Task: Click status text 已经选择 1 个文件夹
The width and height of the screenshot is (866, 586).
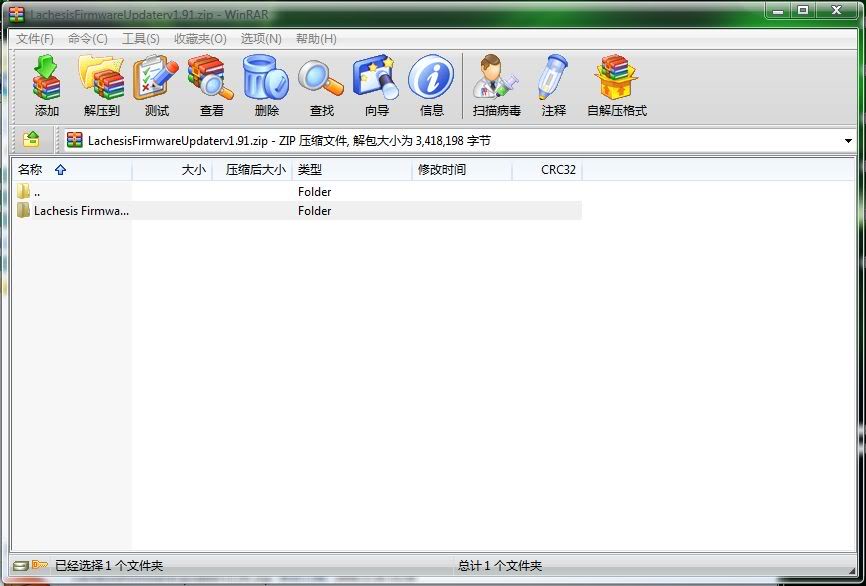Action: point(109,566)
